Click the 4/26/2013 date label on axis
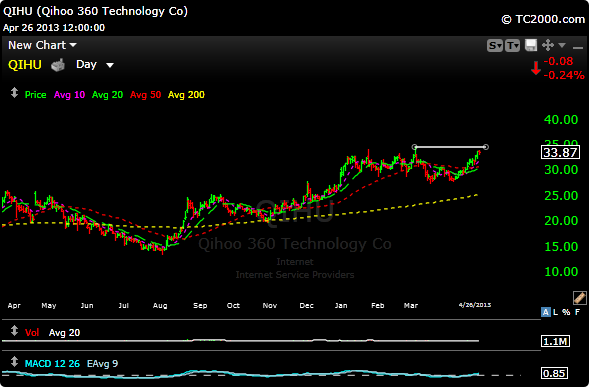Viewport: 589px width, 387px height. [x=475, y=305]
